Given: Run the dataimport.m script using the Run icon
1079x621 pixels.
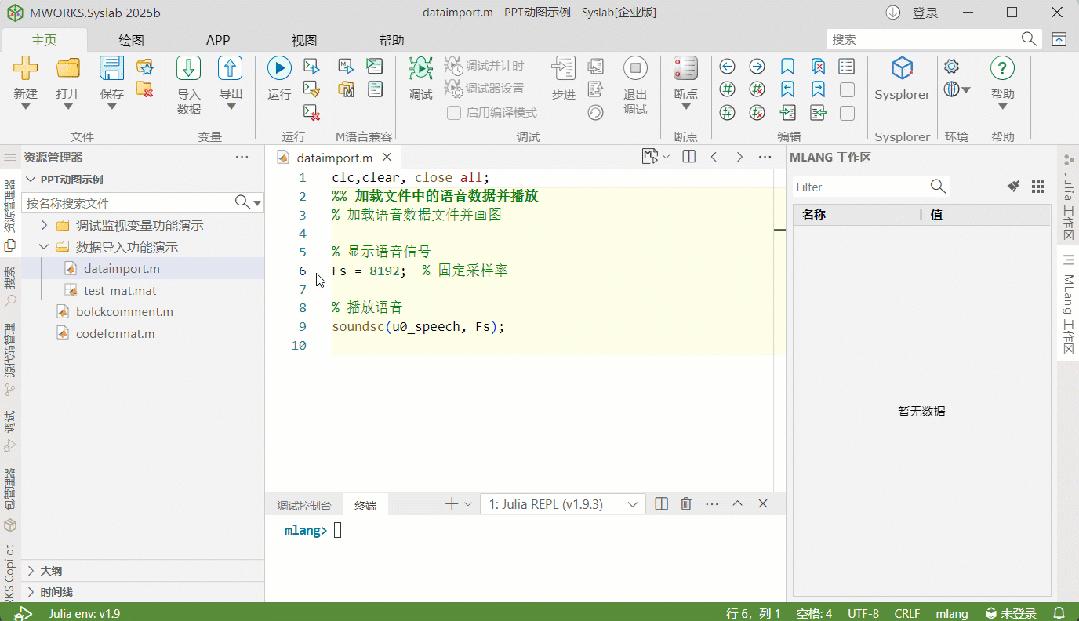Looking at the screenshot, I should click(279, 69).
